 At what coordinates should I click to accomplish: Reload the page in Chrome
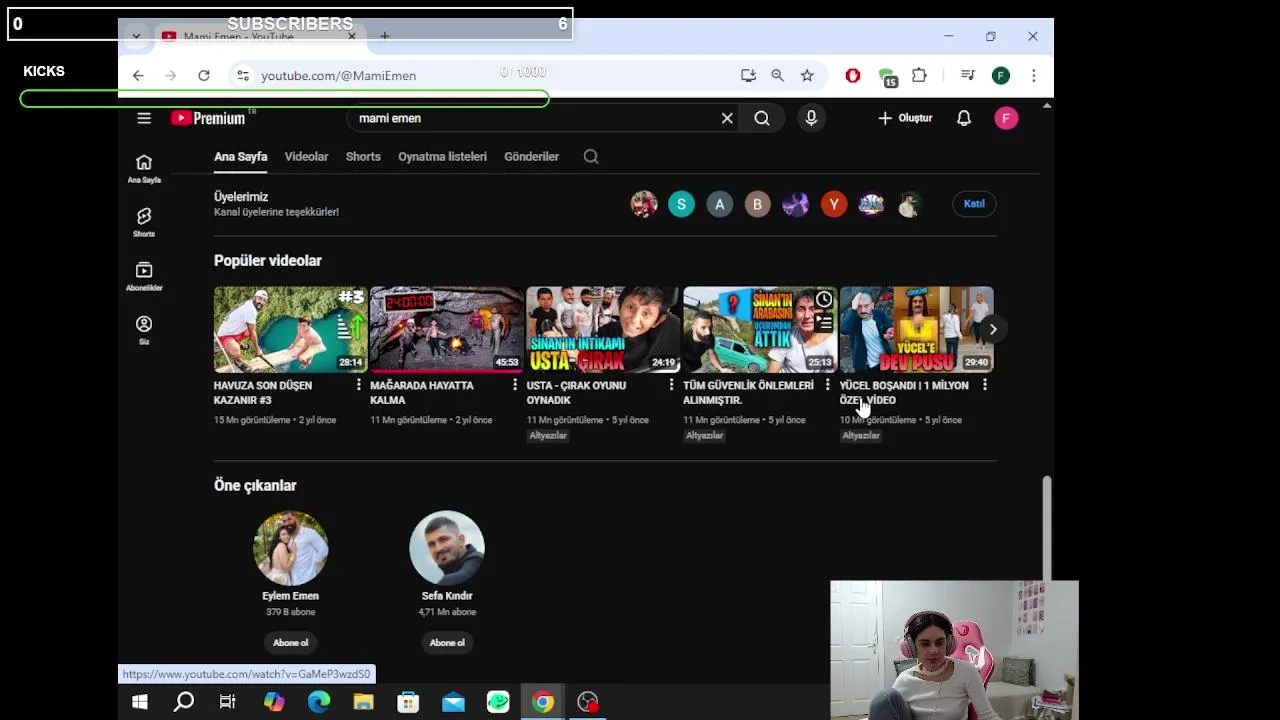click(x=204, y=75)
